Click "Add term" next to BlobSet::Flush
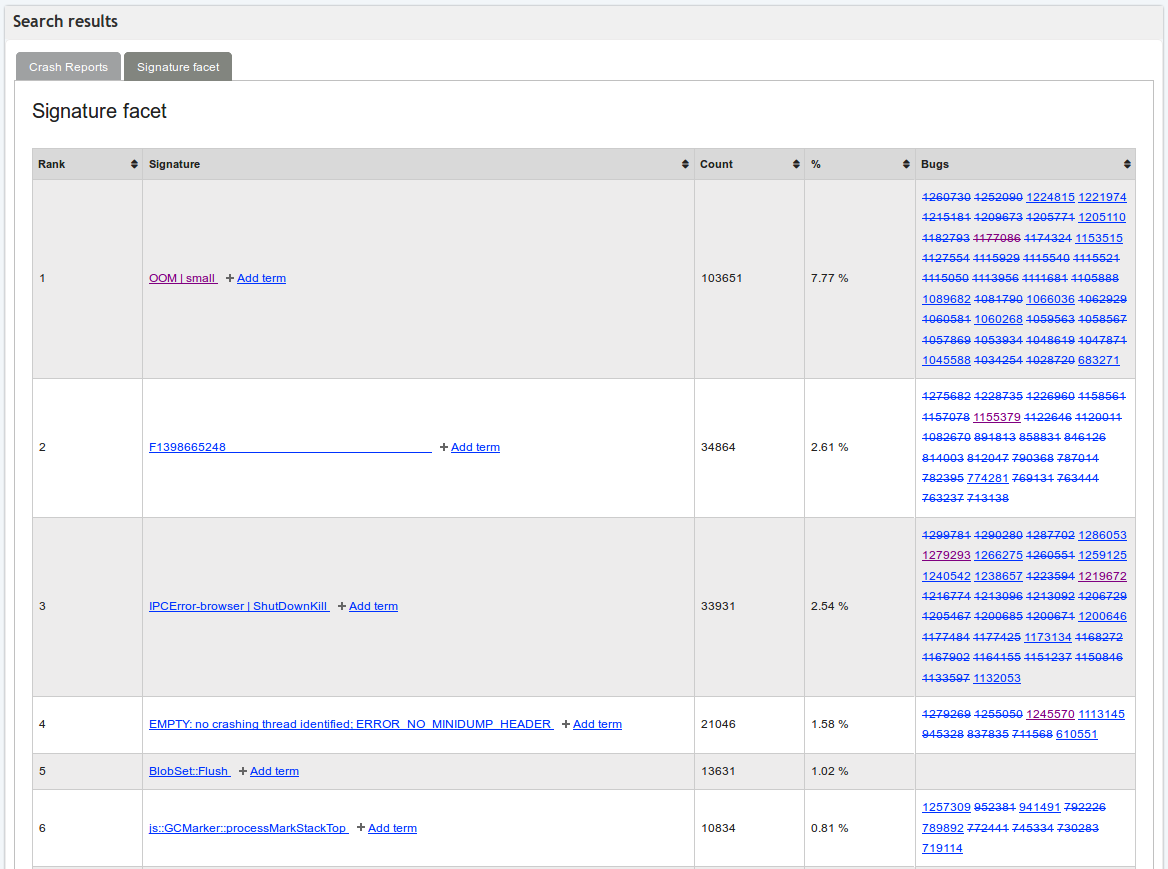 coord(274,771)
